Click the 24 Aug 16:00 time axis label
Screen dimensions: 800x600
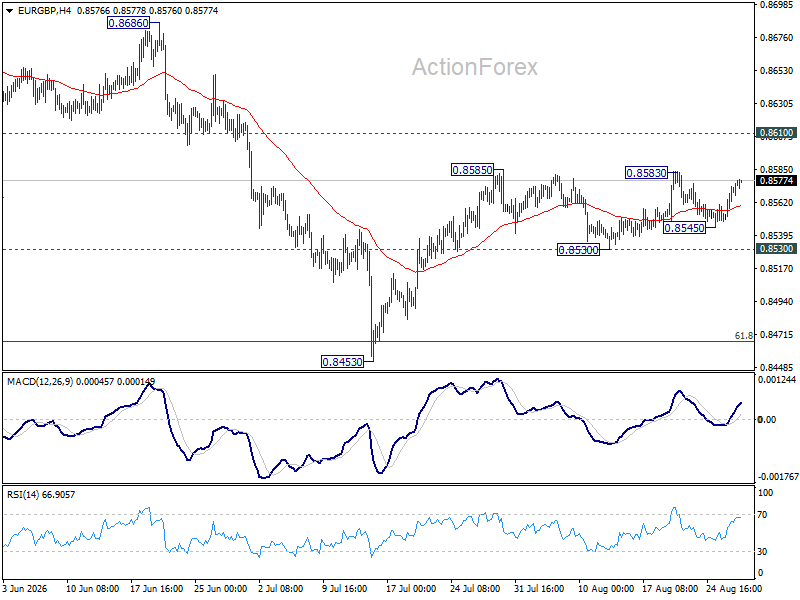pos(734,589)
